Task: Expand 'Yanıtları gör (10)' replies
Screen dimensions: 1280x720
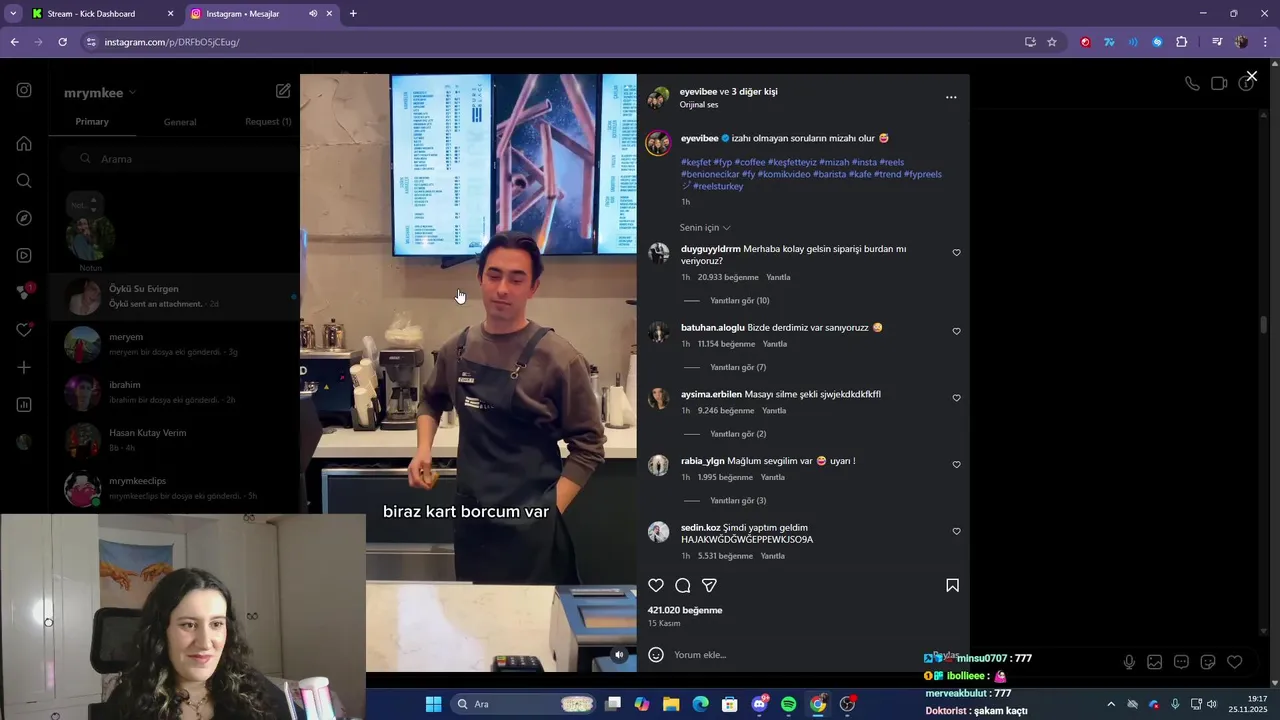Action: [739, 301]
